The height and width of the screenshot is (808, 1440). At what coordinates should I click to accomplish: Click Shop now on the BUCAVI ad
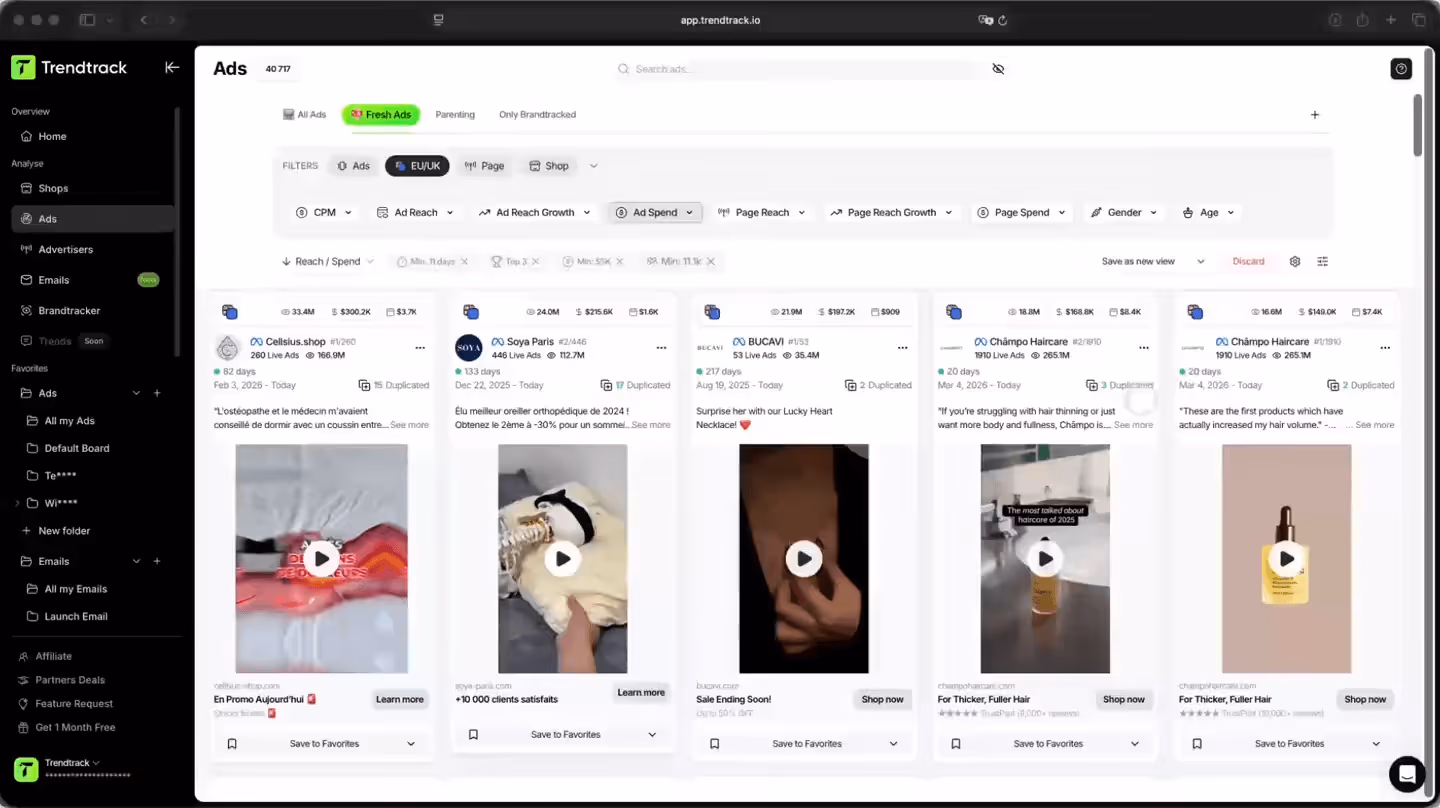[882, 699]
